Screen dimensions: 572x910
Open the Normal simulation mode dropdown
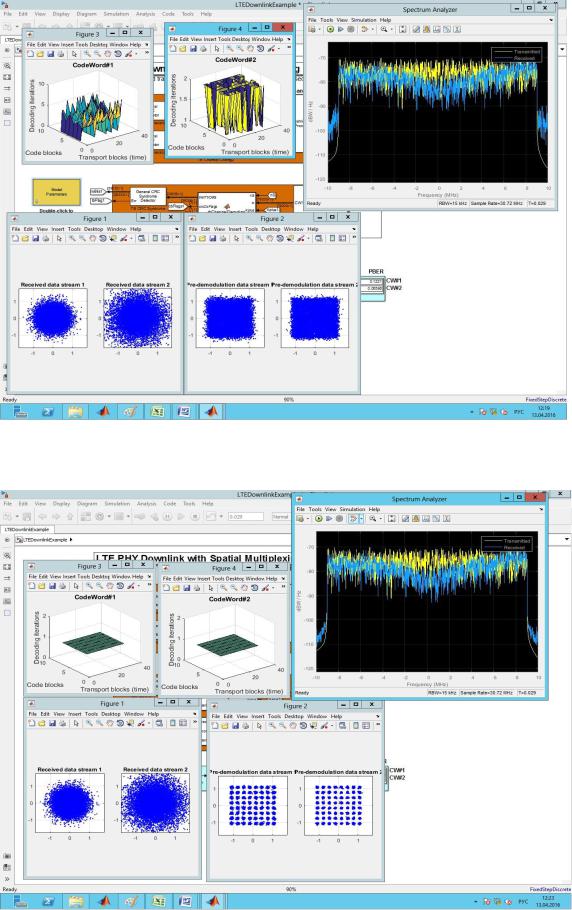280,516
